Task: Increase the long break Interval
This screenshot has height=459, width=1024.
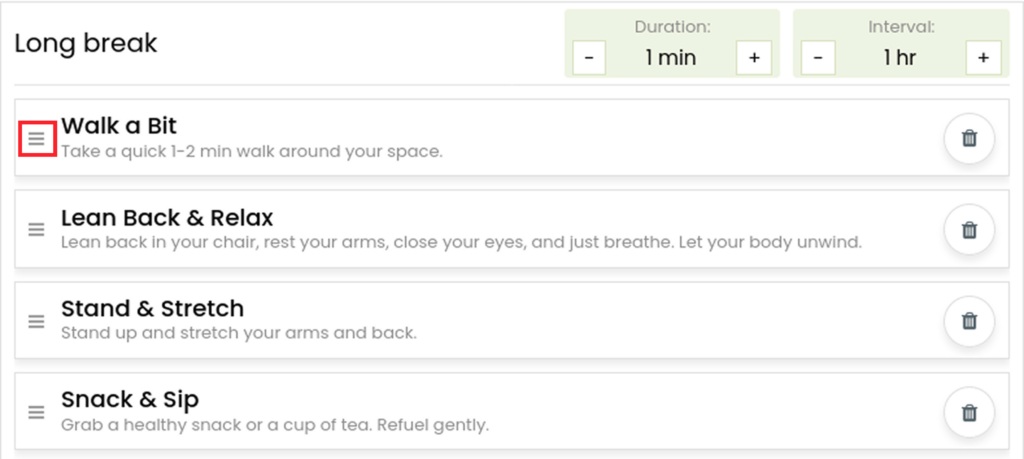Action: 983,57
